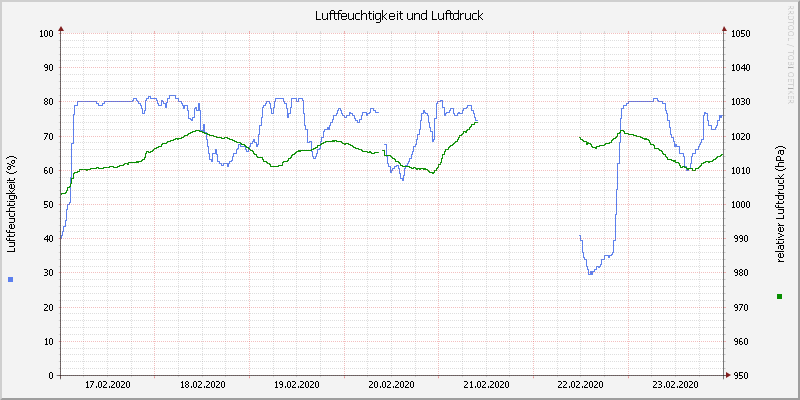The height and width of the screenshot is (400, 800).
Task: Select the 22.02.2020 date label
Action: pyautogui.click(x=582, y=384)
